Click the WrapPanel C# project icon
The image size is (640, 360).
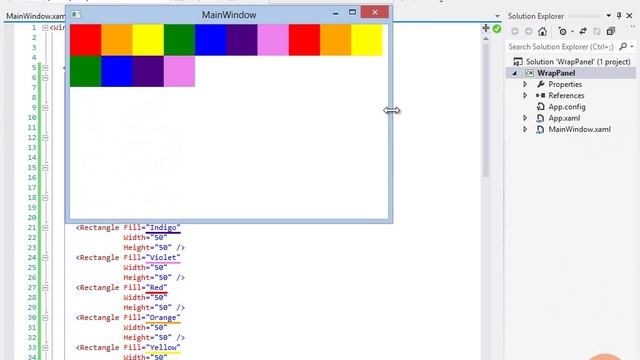coord(529,73)
